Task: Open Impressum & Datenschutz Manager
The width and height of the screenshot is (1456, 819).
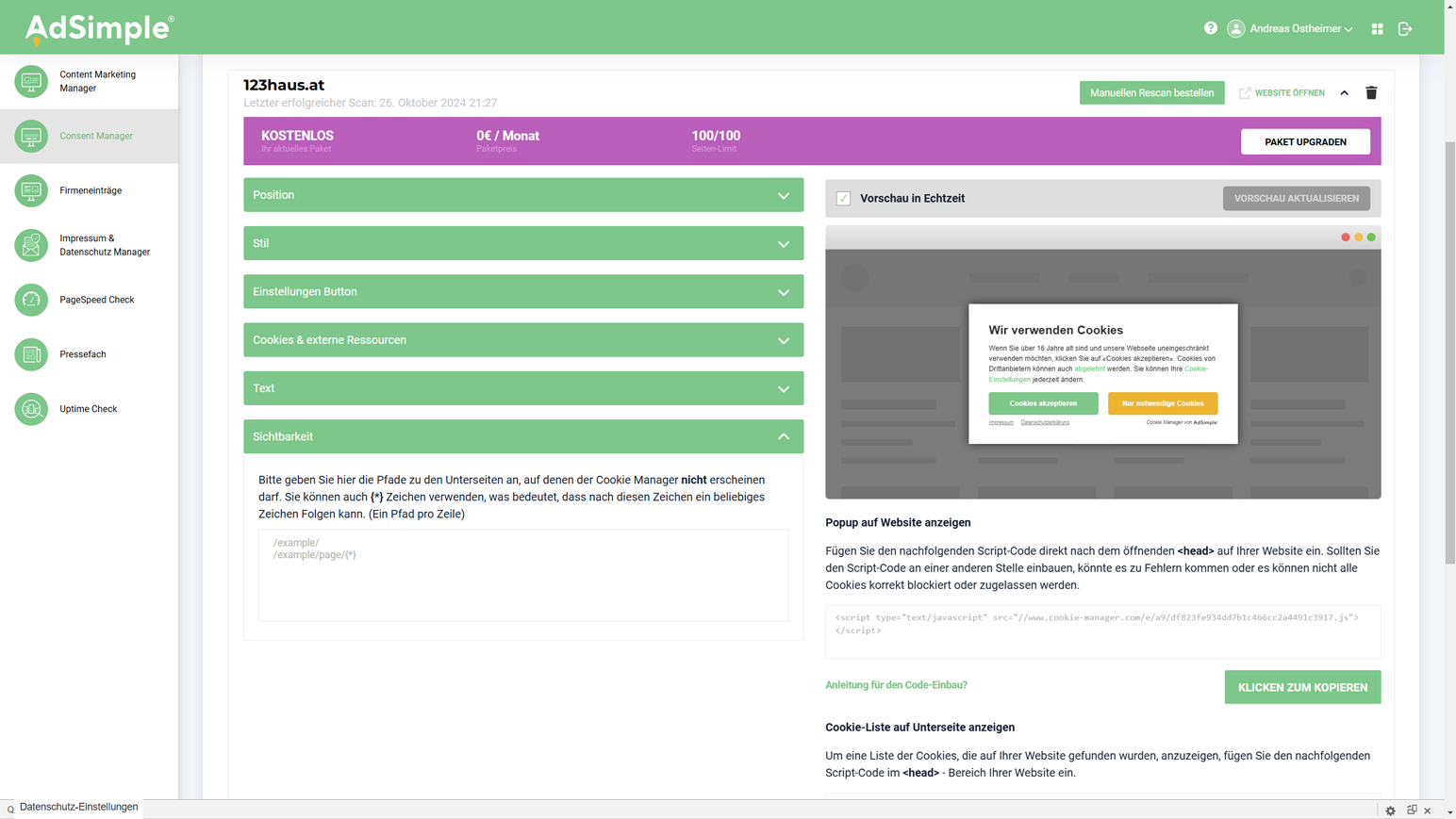Action: pyautogui.click(x=90, y=245)
